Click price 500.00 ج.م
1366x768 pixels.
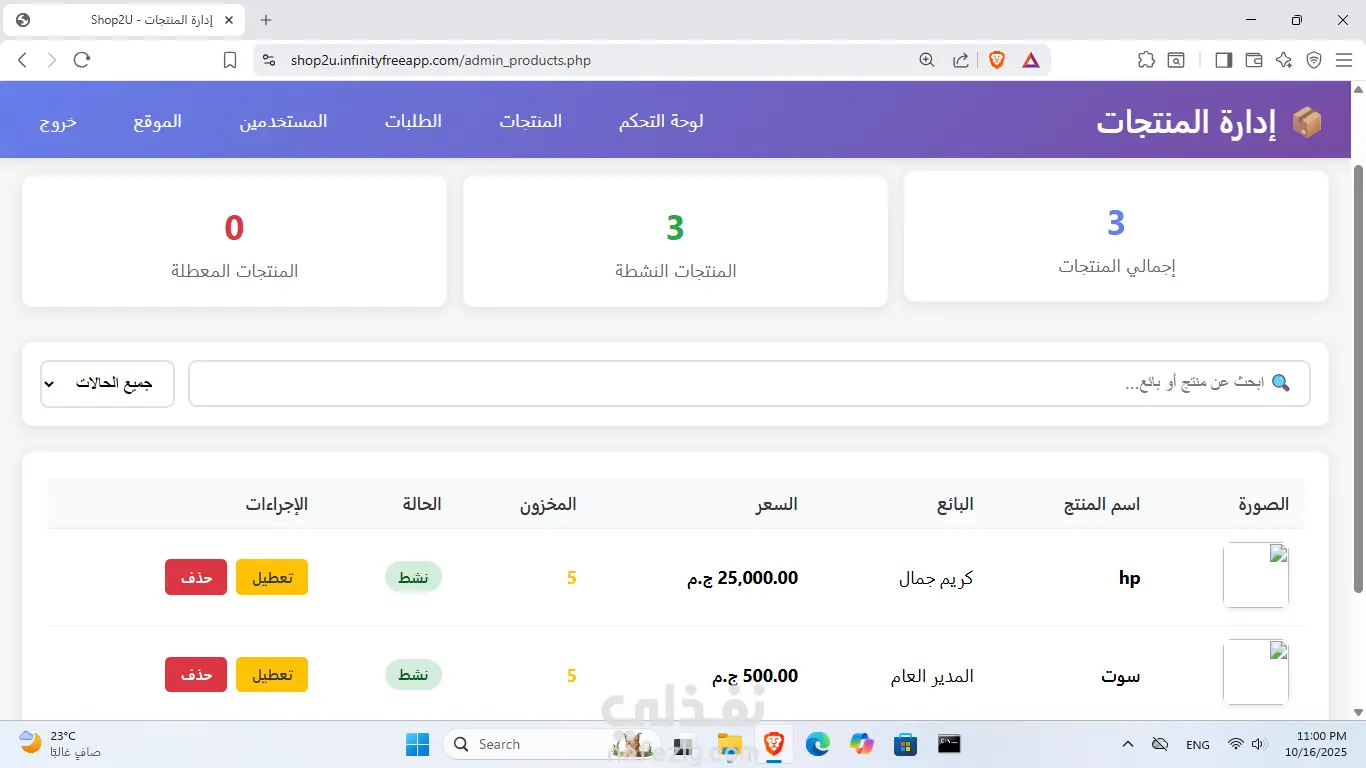(755, 676)
